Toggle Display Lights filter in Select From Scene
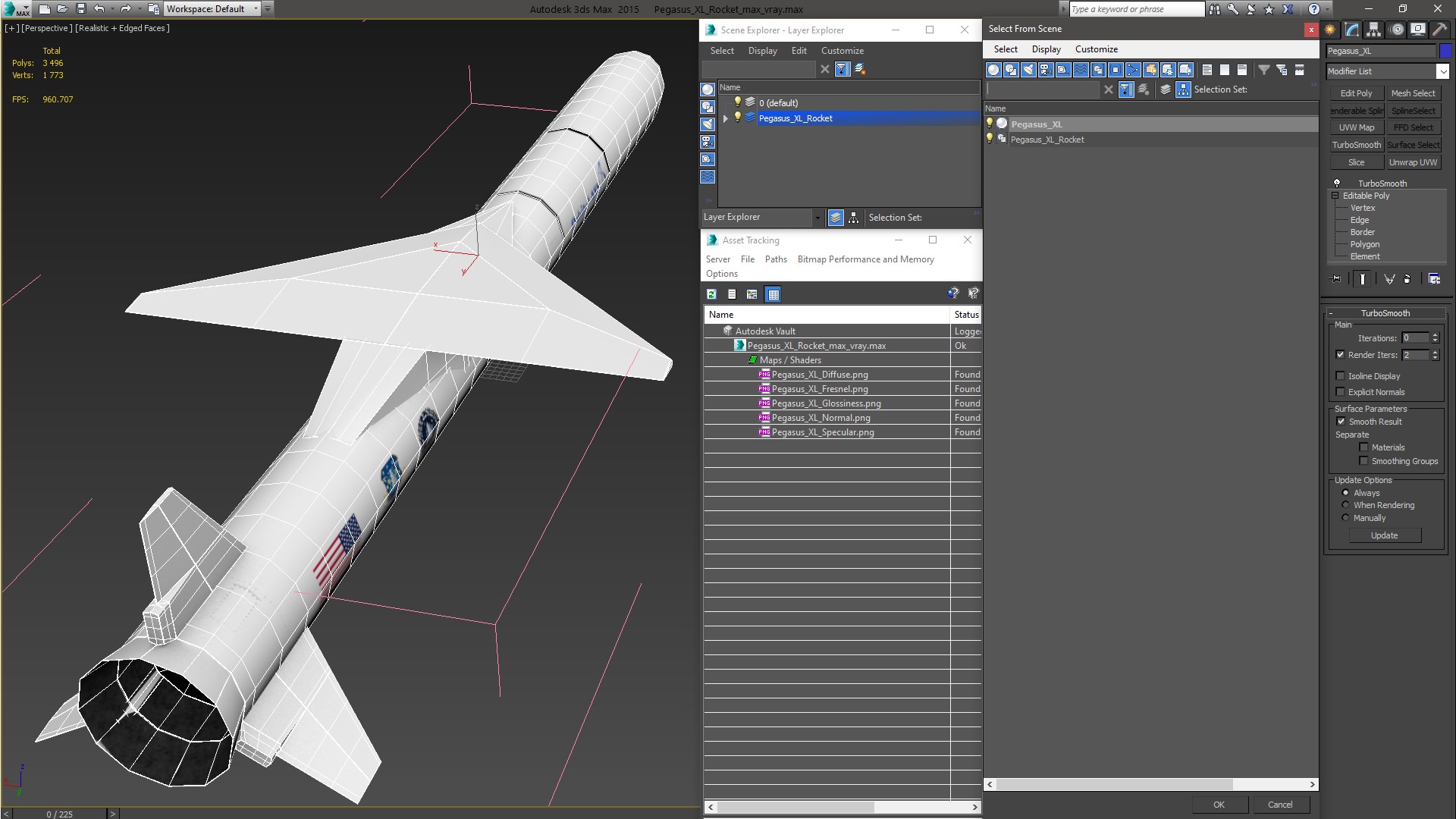Image resolution: width=1456 pixels, height=819 pixels. pos(1028,70)
